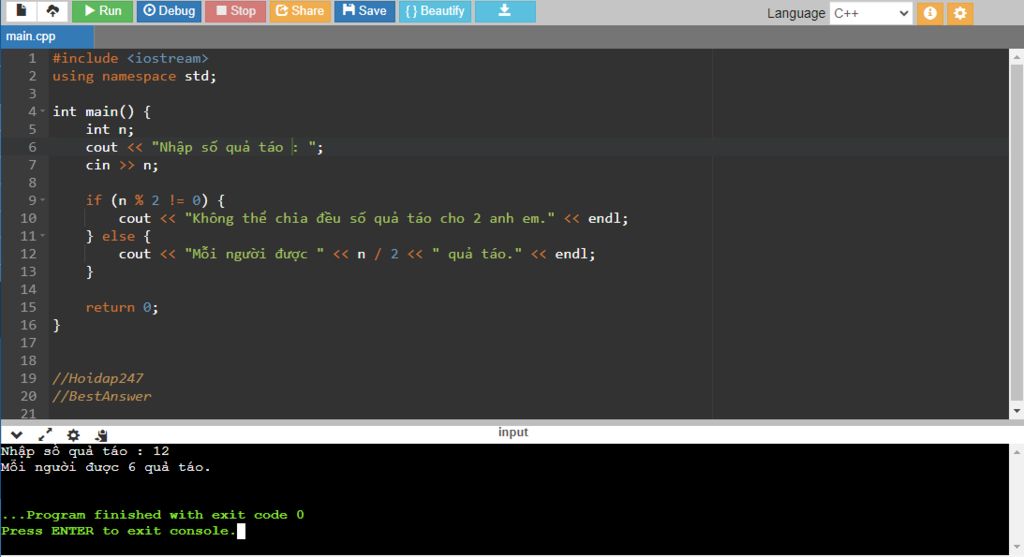Open the orange info button
Viewport: 1024px width, 557px height.
pyautogui.click(x=930, y=13)
